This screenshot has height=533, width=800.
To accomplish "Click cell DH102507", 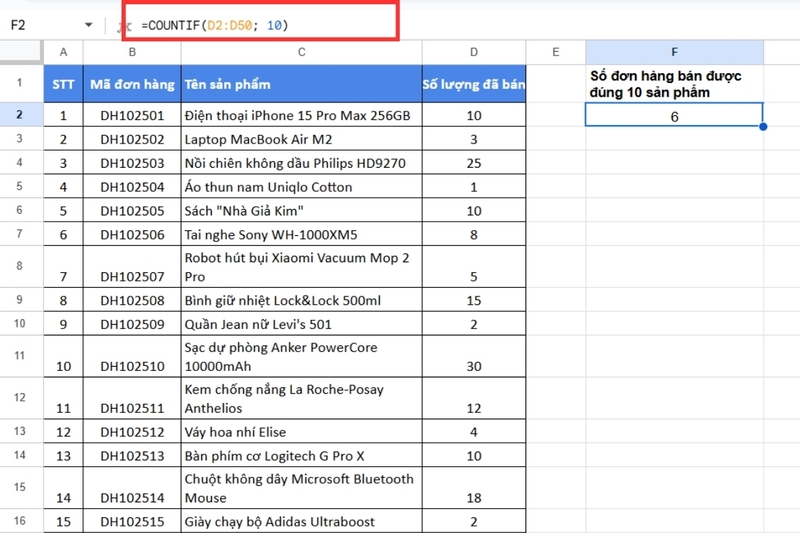I will (132, 267).
